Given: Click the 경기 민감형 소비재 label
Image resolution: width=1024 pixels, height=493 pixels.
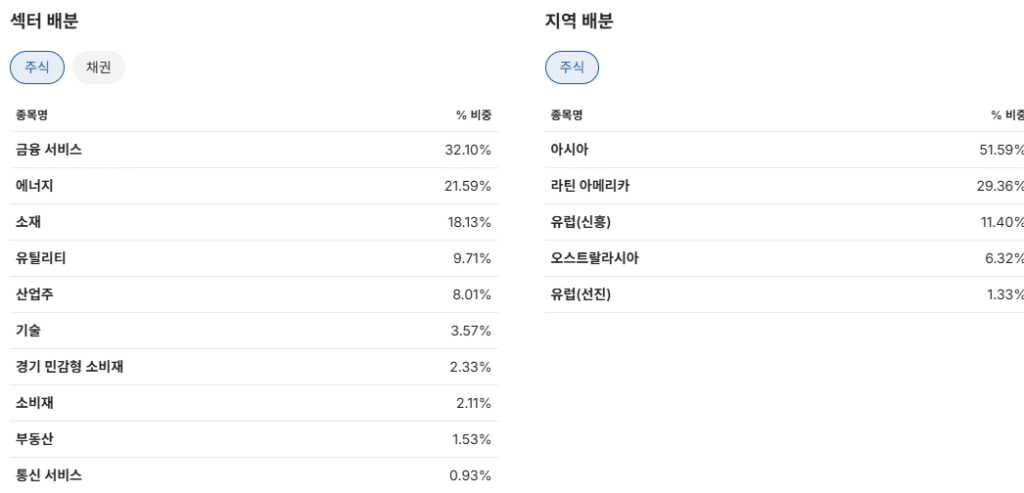Looking at the screenshot, I should (x=70, y=367).
